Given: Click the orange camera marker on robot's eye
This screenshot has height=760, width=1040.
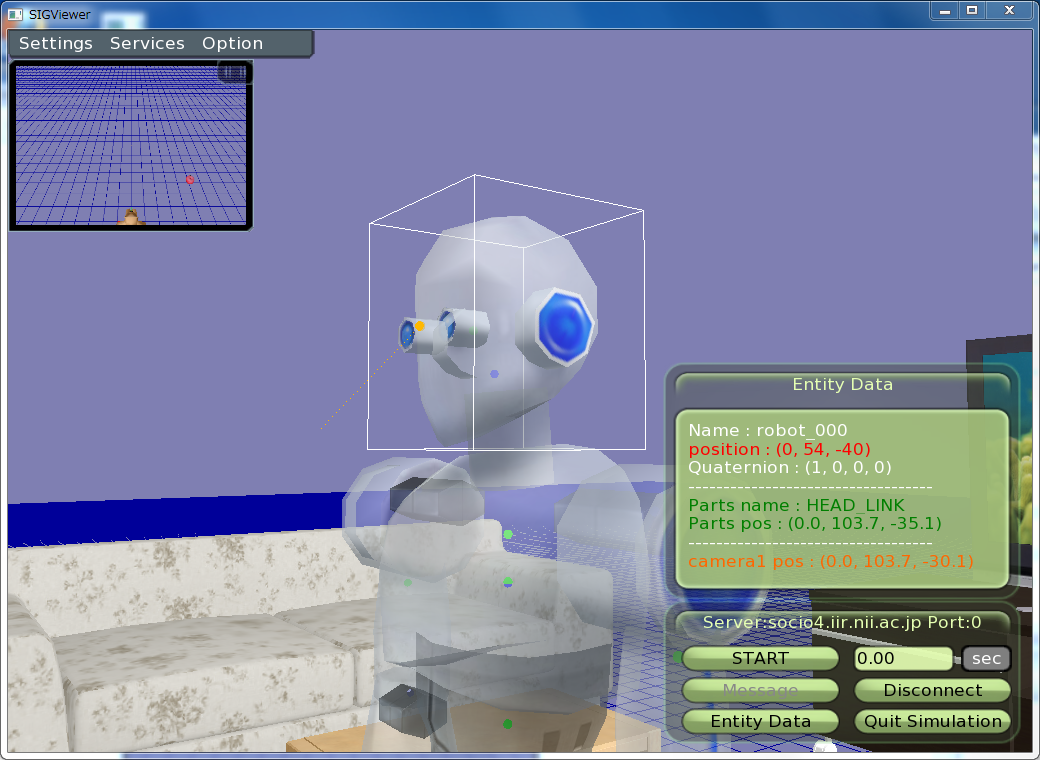Looking at the screenshot, I should coord(420,326).
